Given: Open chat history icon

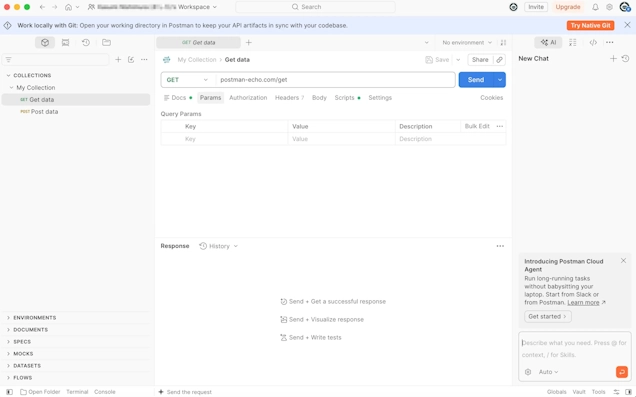Looking at the screenshot, I should coord(625,59).
